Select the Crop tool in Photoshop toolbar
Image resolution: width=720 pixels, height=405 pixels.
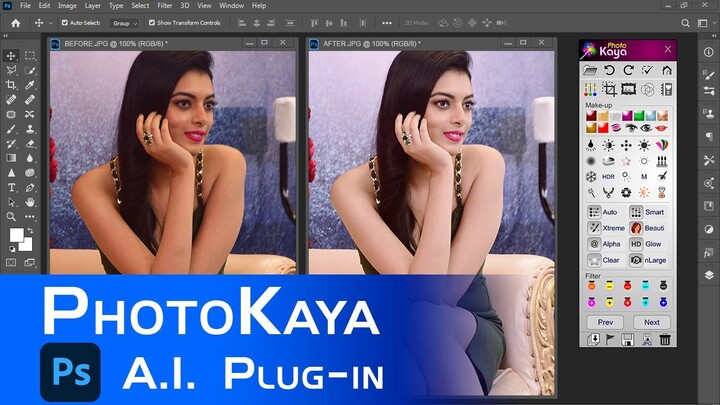click(x=11, y=85)
